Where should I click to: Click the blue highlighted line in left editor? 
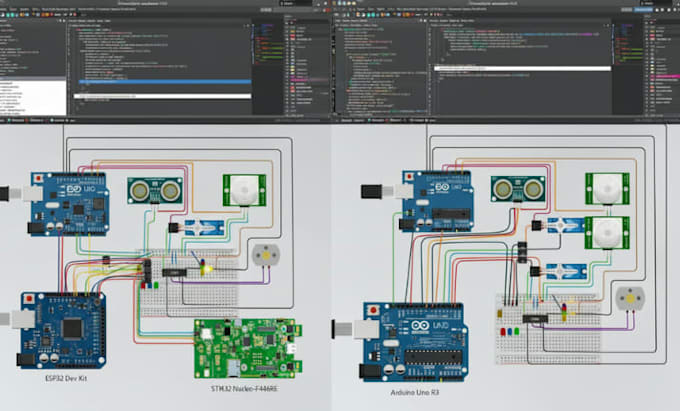tap(165, 82)
